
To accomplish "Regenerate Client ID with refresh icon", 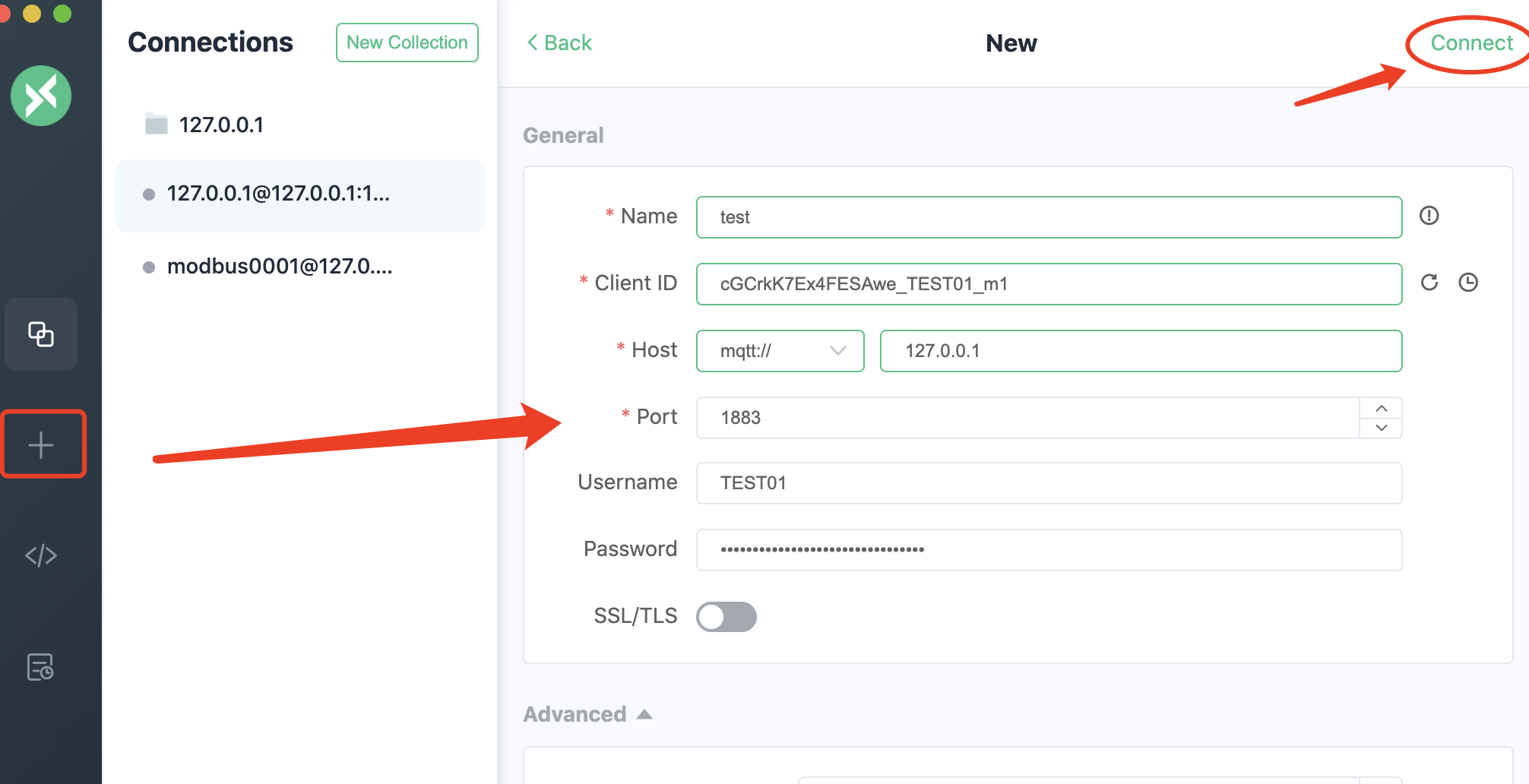I will tap(1429, 283).
